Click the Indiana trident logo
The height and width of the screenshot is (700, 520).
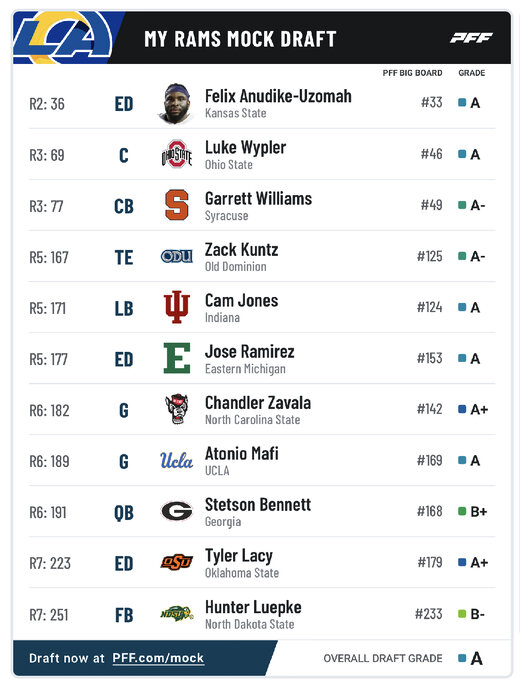(177, 307)
